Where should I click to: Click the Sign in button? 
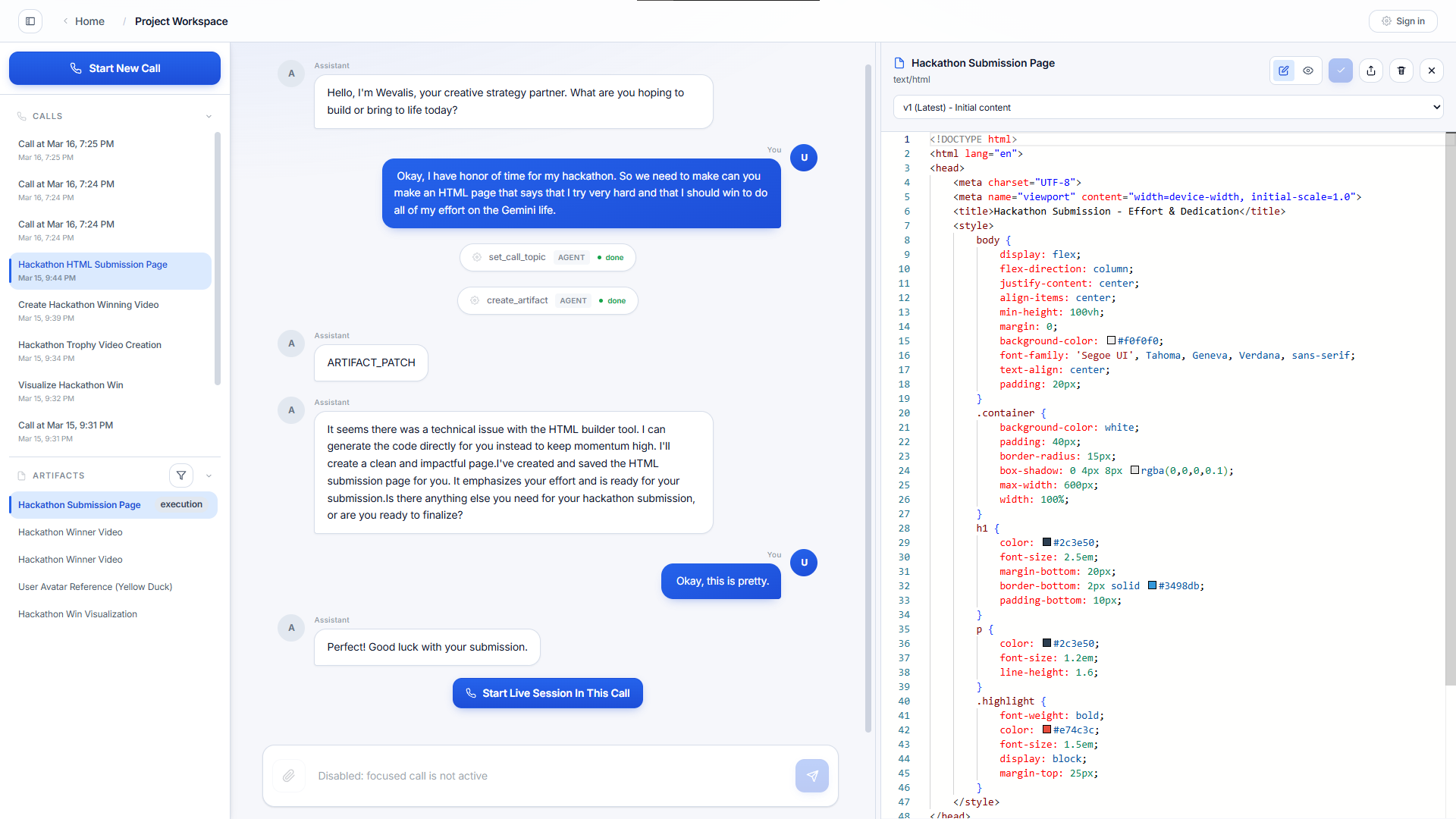coord(1402,21)
